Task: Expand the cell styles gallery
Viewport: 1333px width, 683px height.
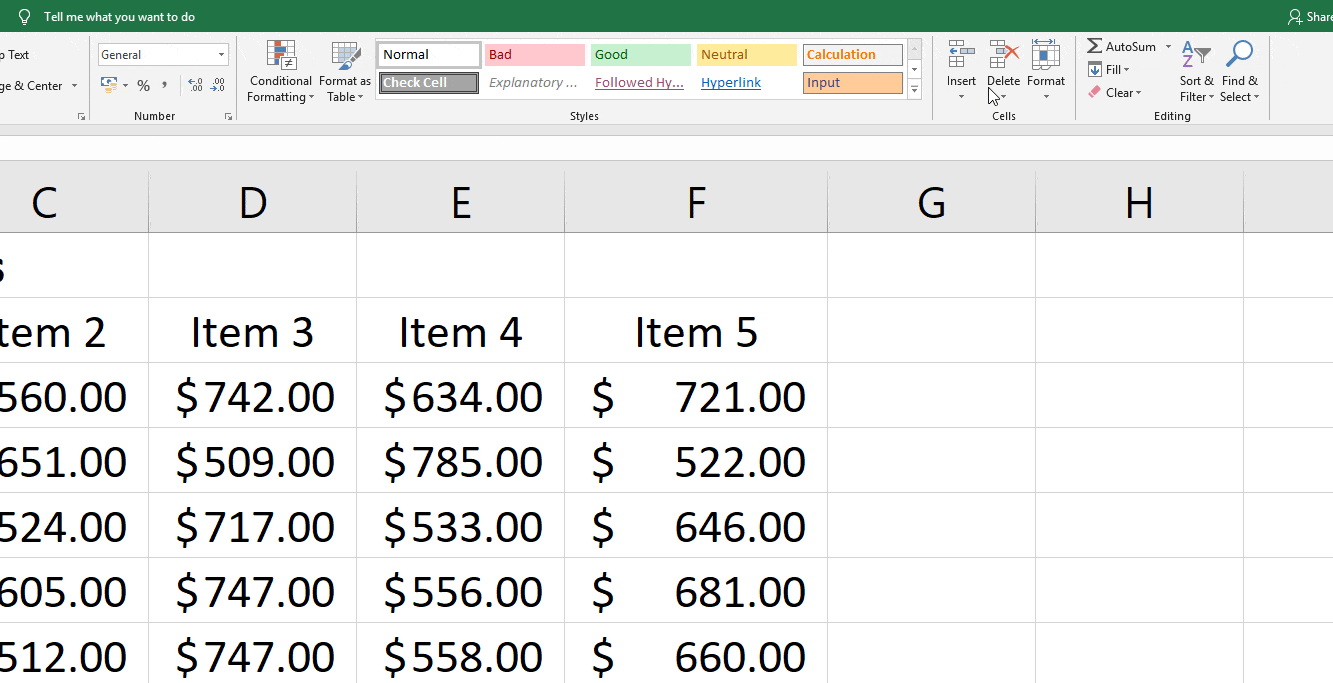Action: point(913,88)
